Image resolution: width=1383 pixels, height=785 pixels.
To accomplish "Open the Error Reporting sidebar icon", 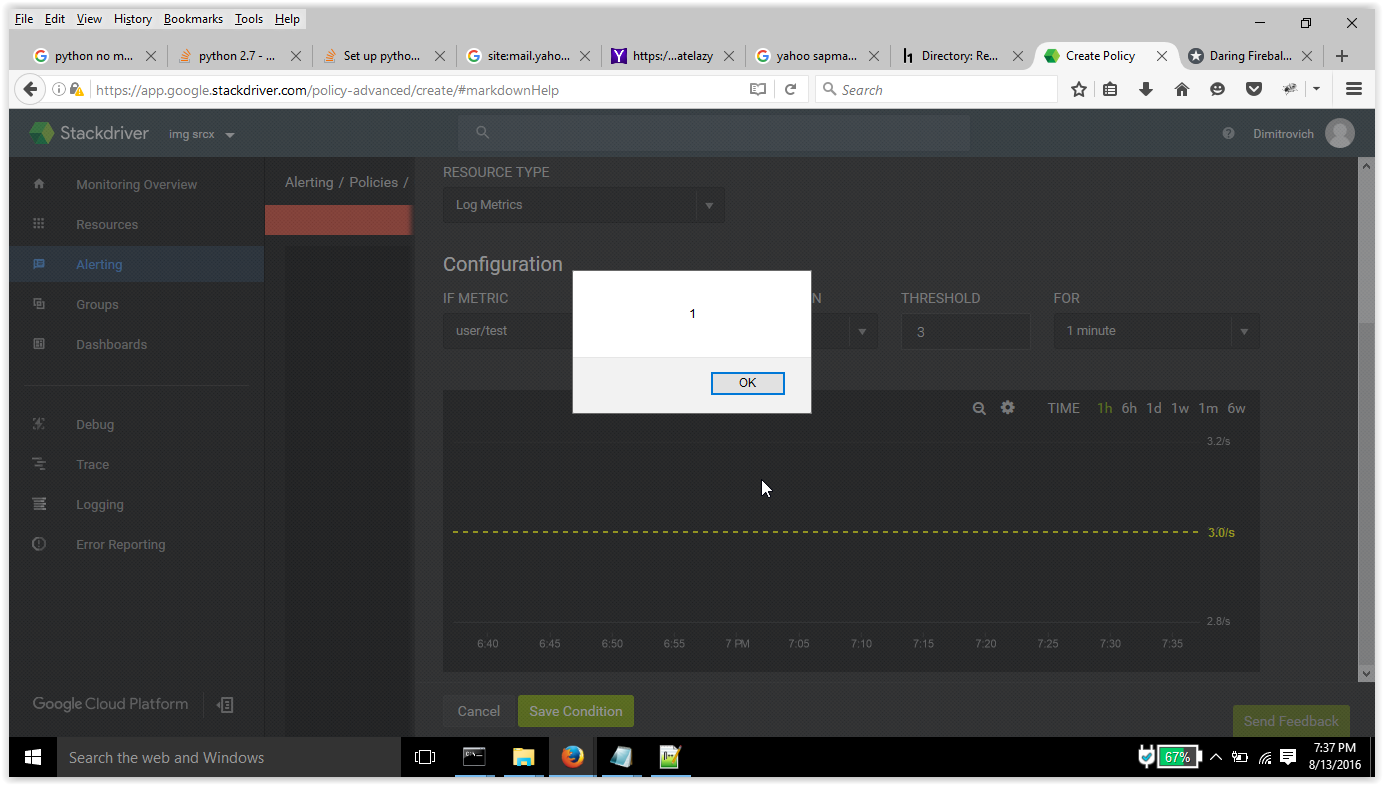I will (39, 544).
